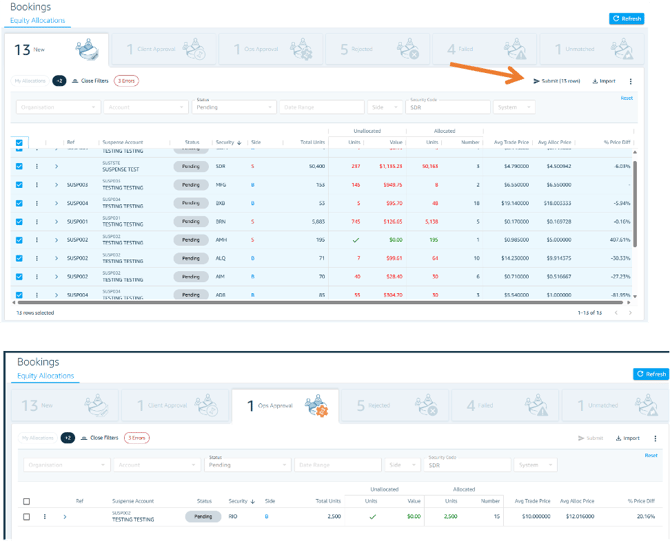Viewport: 670px width, 541px height.
Task: Open the three-dot menu beside top Import
Action: pyautogui.click(x=630, y=81)
